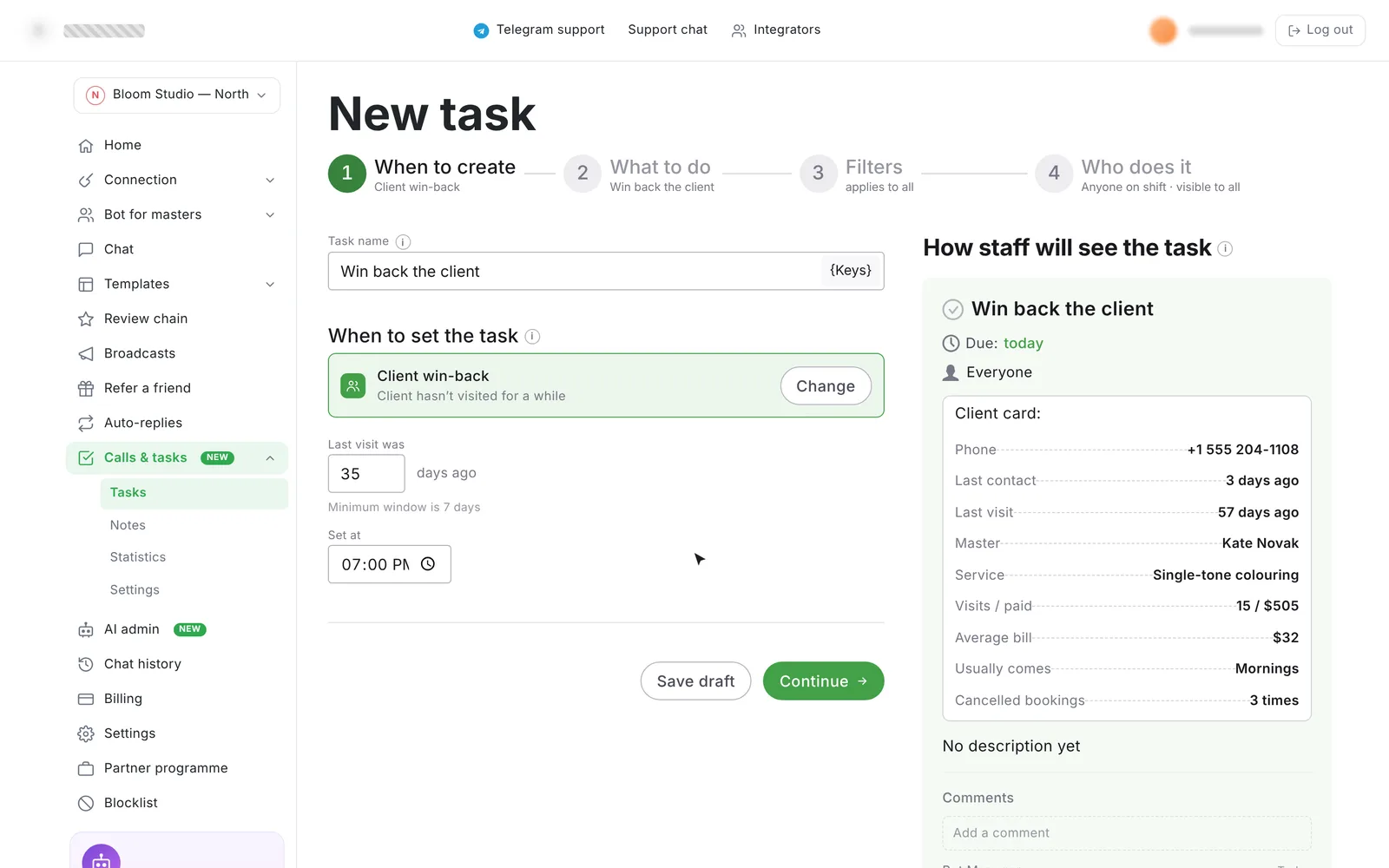
Task: Click the Templates layout icon
Action: click(x=86, y=284)
